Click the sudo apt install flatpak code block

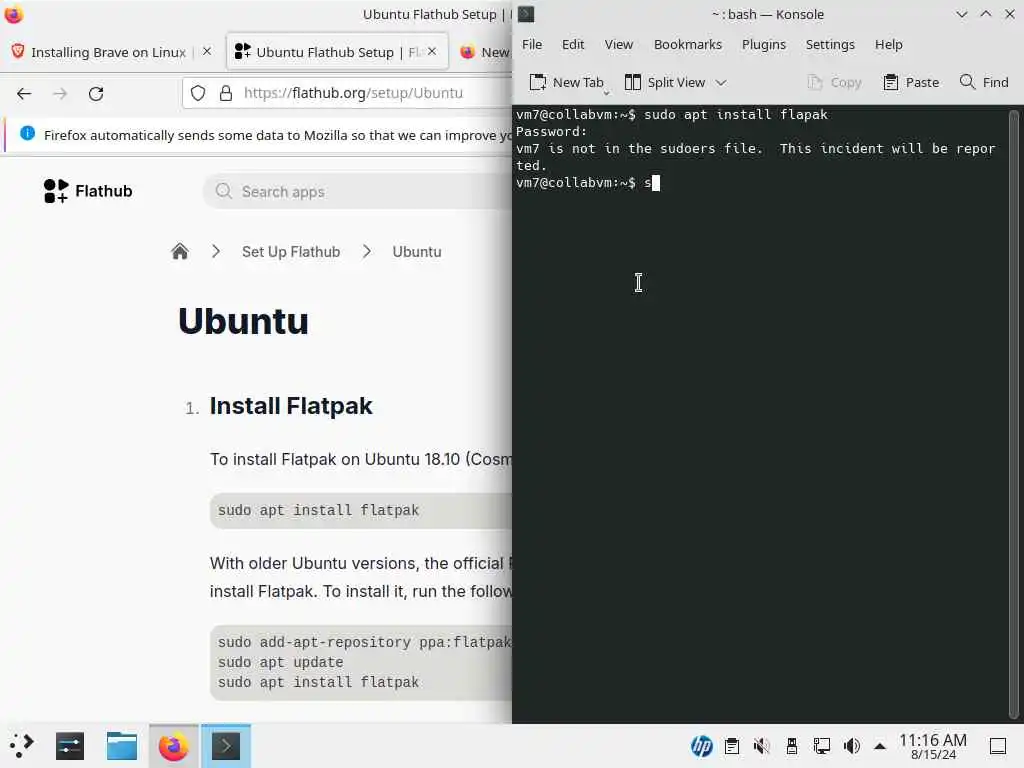[x=360, y=510]
